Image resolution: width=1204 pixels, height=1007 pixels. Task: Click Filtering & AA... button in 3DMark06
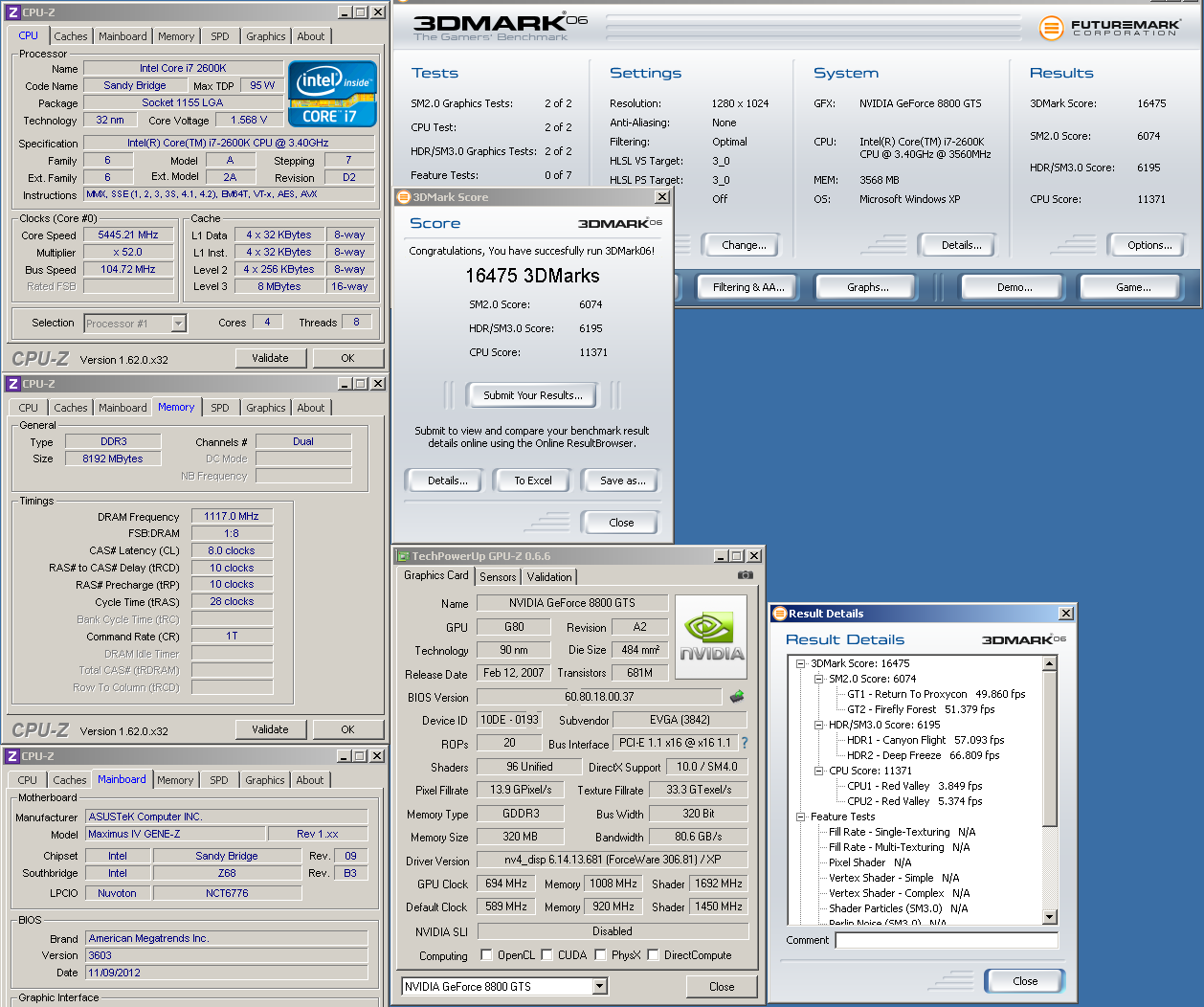pyautogui.click(x=748, y=287)
